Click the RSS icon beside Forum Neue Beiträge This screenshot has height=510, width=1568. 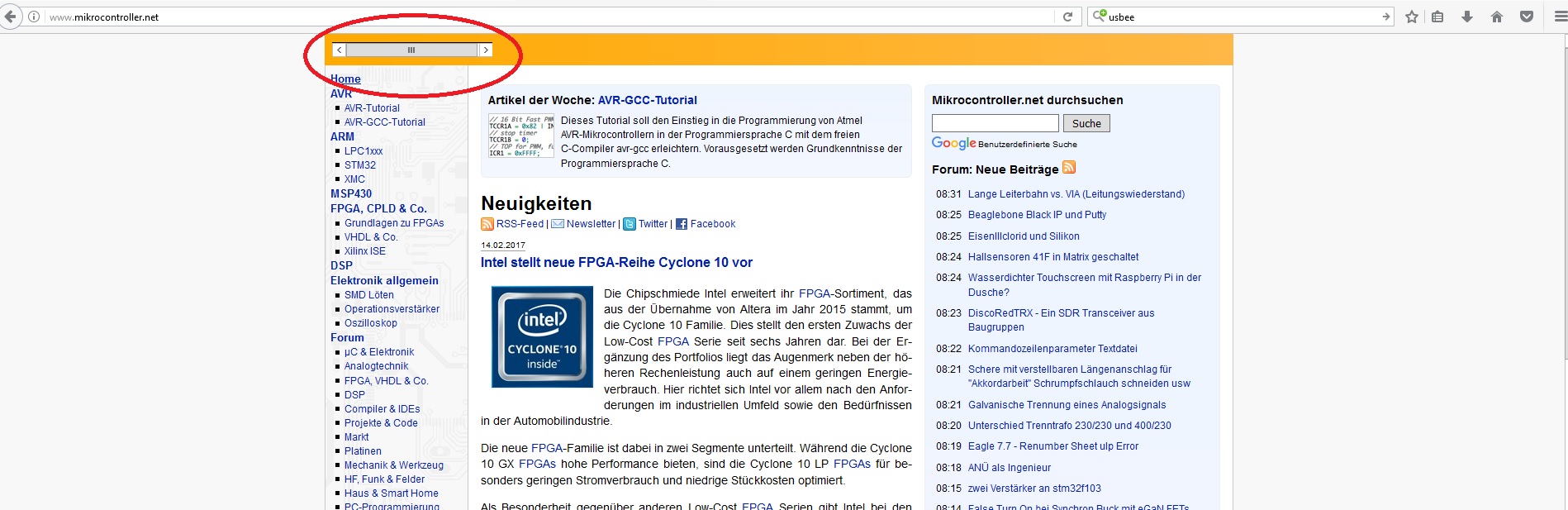click(x=1069, y=167)
